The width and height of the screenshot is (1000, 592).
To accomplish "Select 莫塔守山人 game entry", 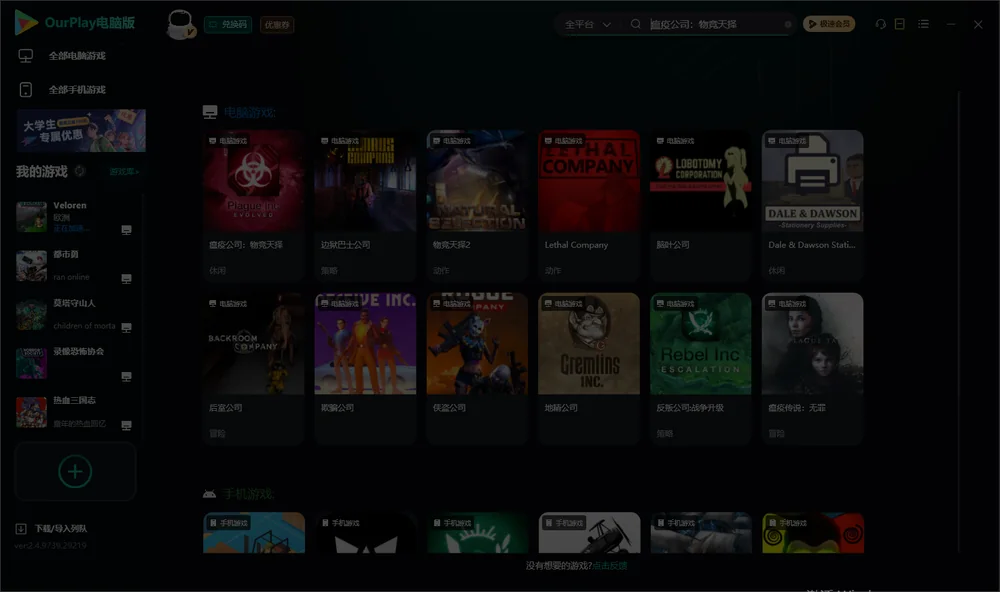I will [75, 314].
